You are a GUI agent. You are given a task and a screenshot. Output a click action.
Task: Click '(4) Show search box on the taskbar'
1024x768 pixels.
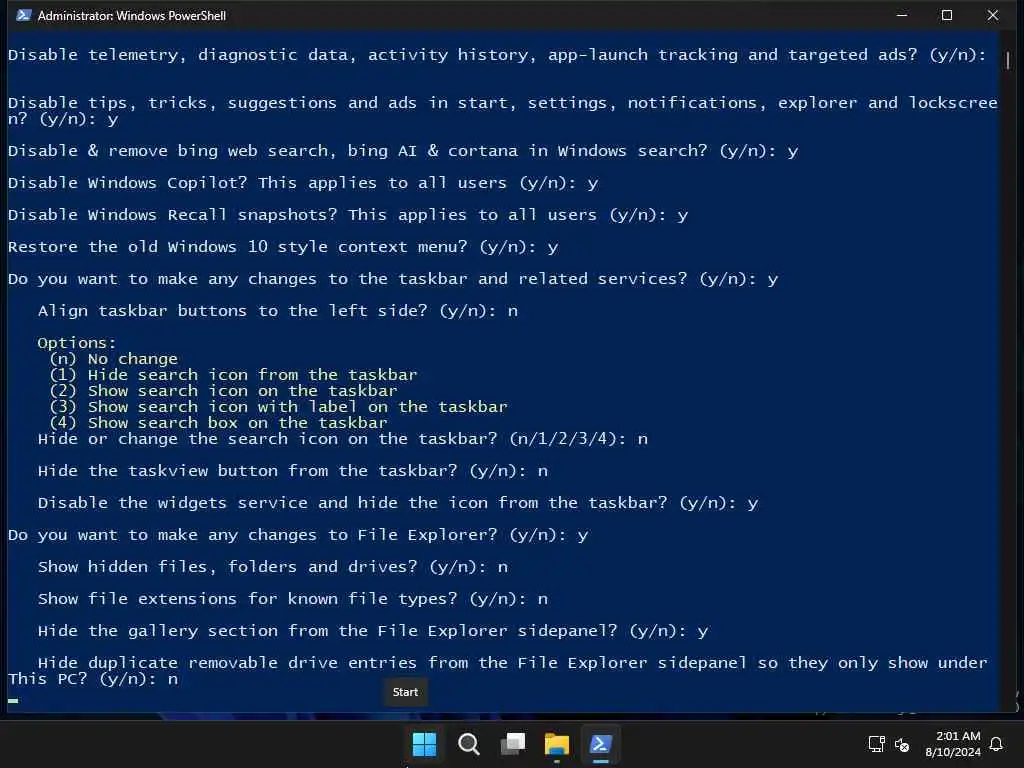219,423
